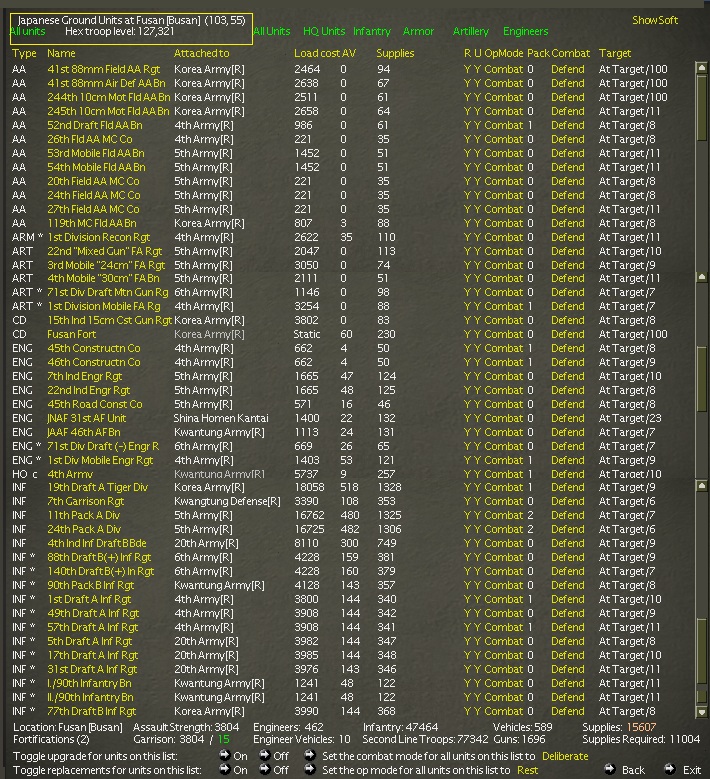The width and height of the screenshot is (710, 779).
Task: Toggle replacements Y for 7th Garrison Rgt
Action: [x=467, y=501]
